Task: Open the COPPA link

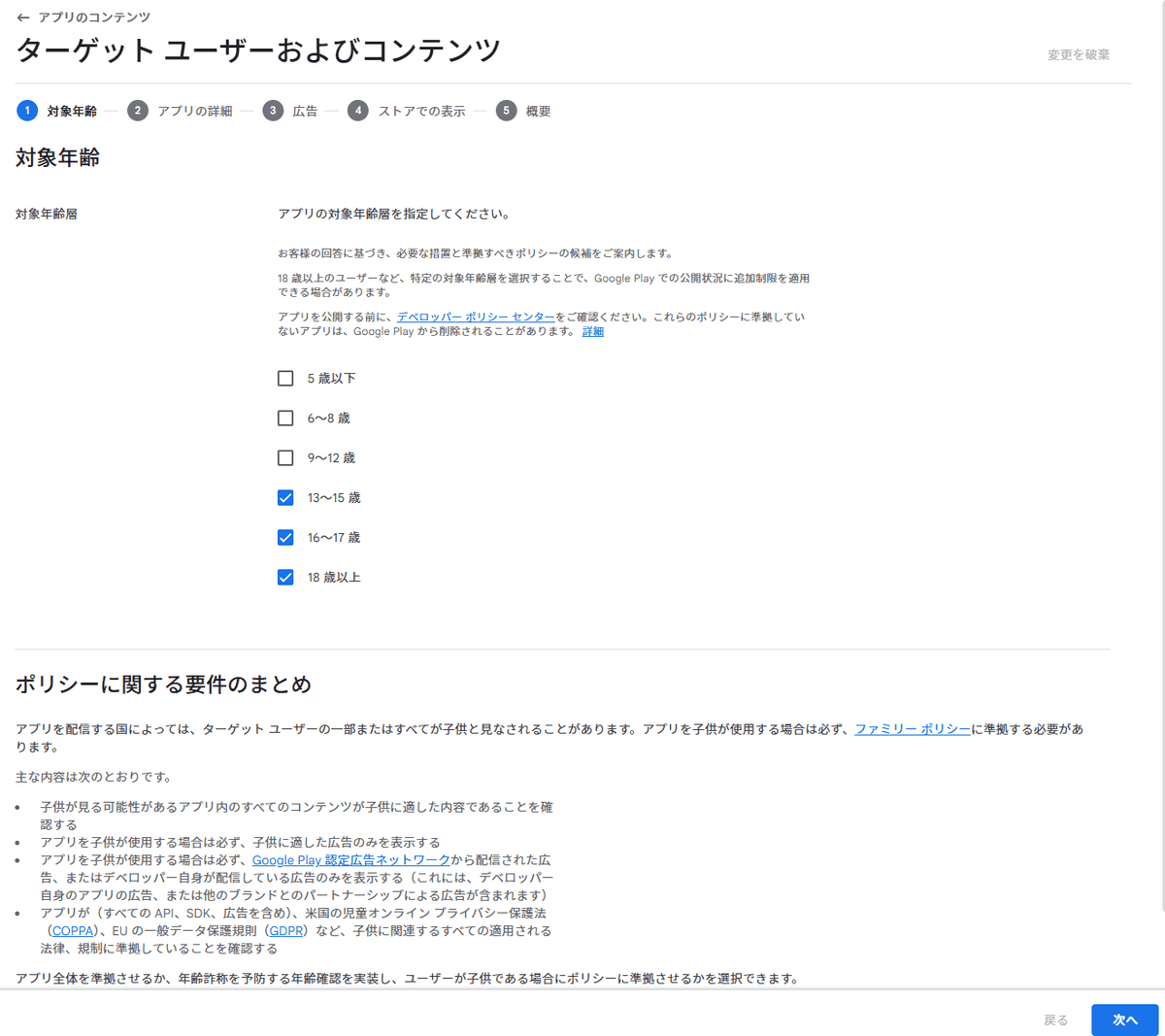Action: [x=73, y=931]
